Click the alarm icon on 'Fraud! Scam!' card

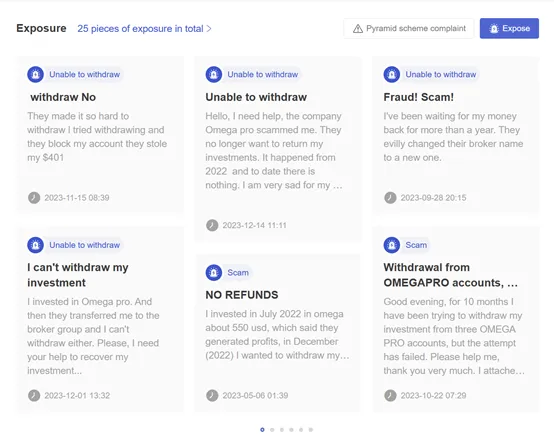[391, 75]
